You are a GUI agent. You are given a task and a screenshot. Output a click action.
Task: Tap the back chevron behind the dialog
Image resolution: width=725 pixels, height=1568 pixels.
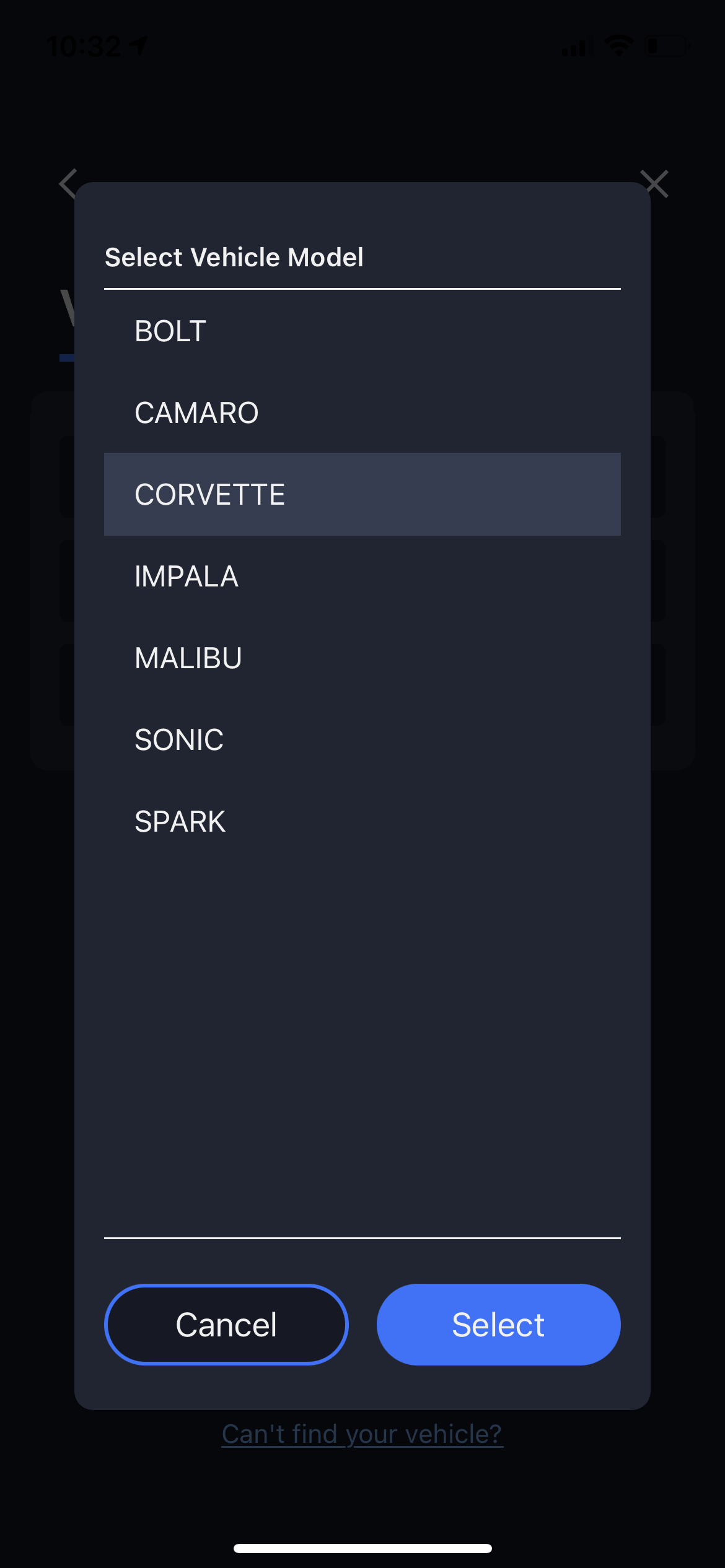pos(68,184)
